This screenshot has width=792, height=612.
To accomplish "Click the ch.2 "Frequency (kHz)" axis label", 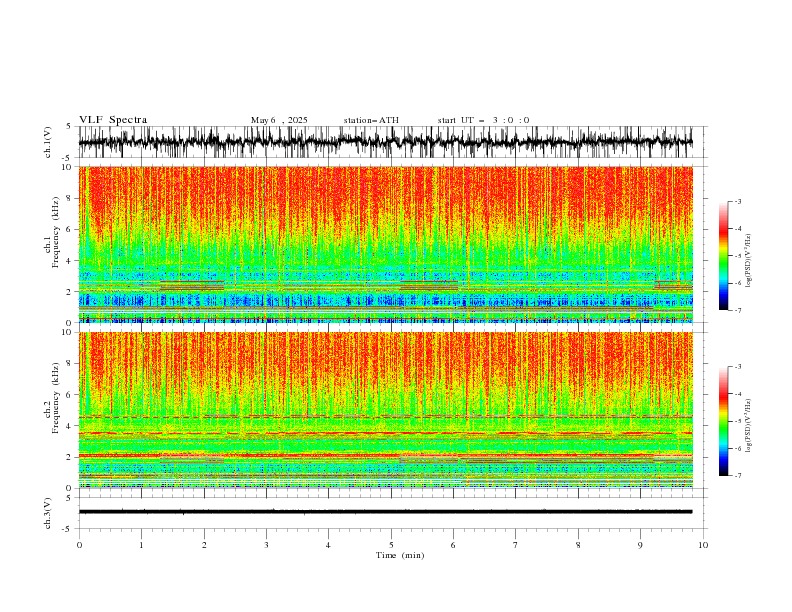I will coord(55,397).
